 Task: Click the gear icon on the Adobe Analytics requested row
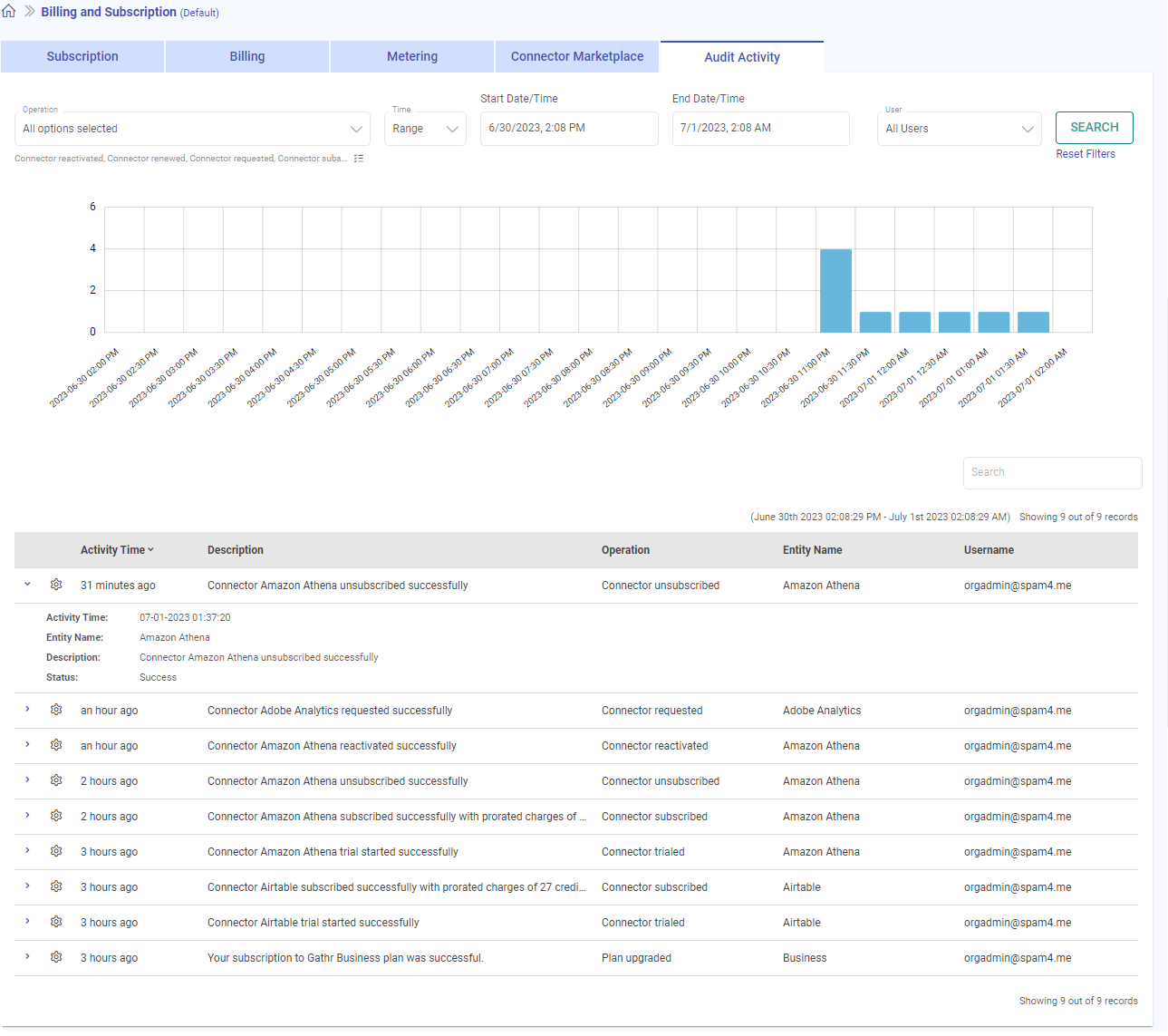pos(56,710)
